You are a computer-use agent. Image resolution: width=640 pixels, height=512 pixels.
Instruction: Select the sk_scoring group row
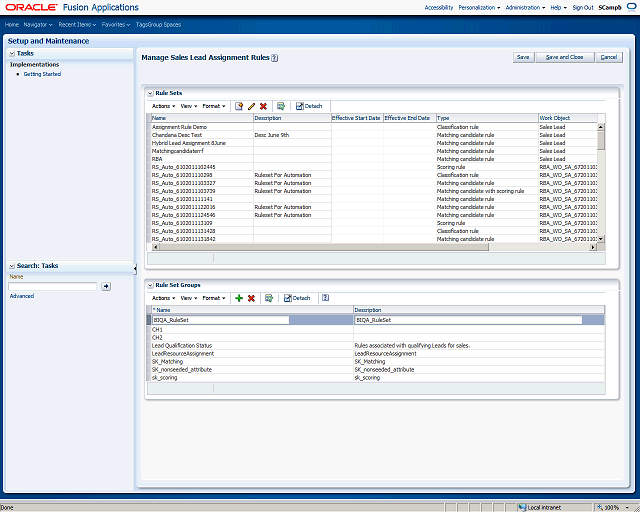(x=378, y=378)
